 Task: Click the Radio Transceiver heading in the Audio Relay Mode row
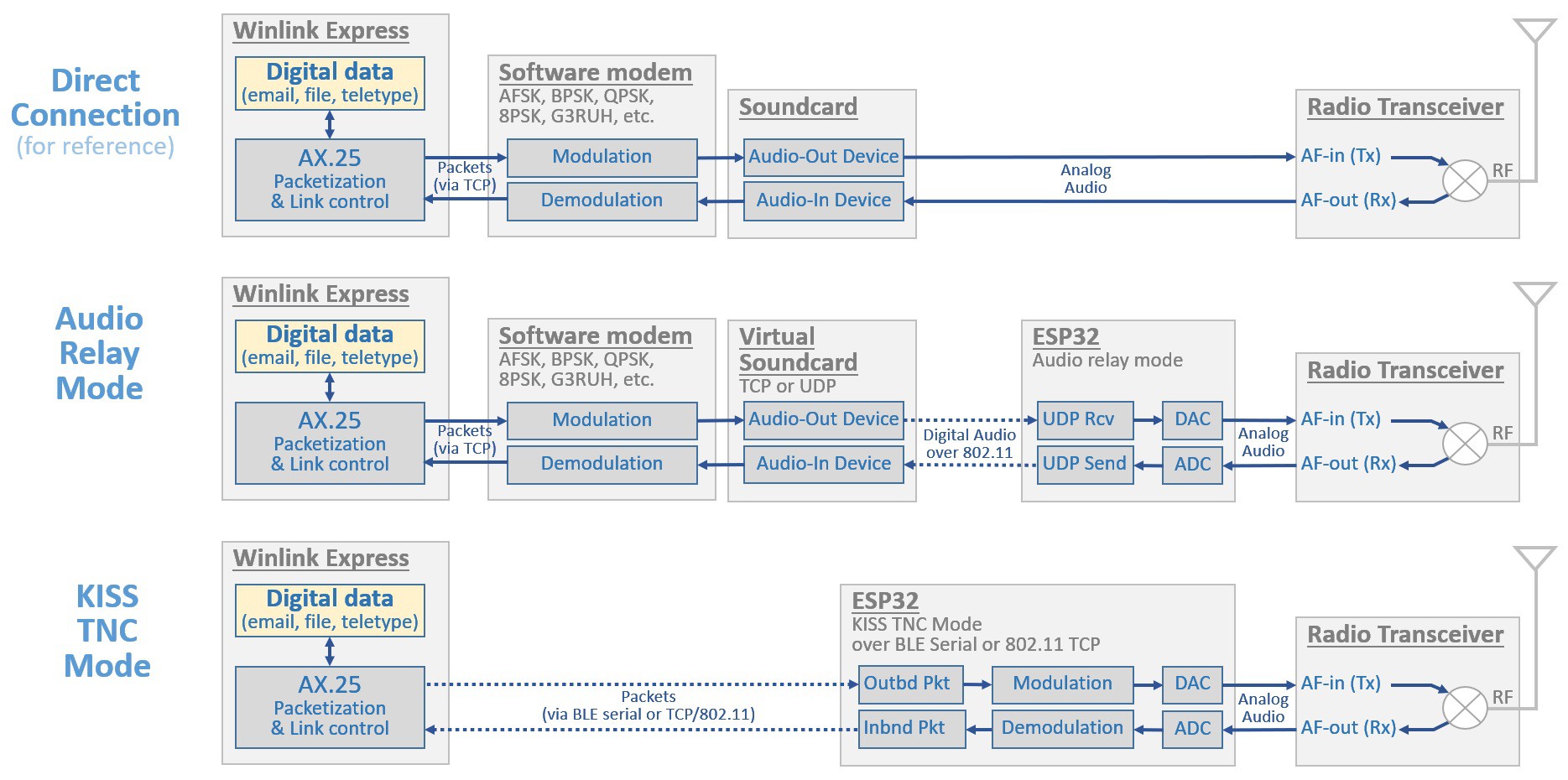[x=1405, y=371]
